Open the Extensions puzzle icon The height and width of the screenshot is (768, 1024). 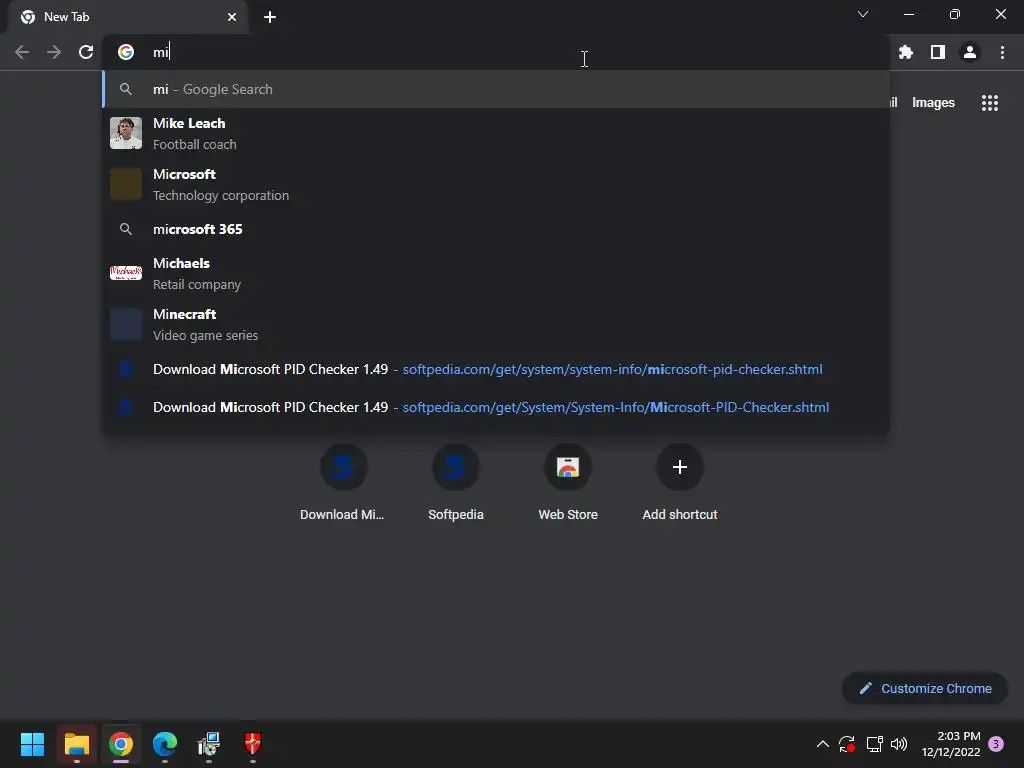click(905, 52)
